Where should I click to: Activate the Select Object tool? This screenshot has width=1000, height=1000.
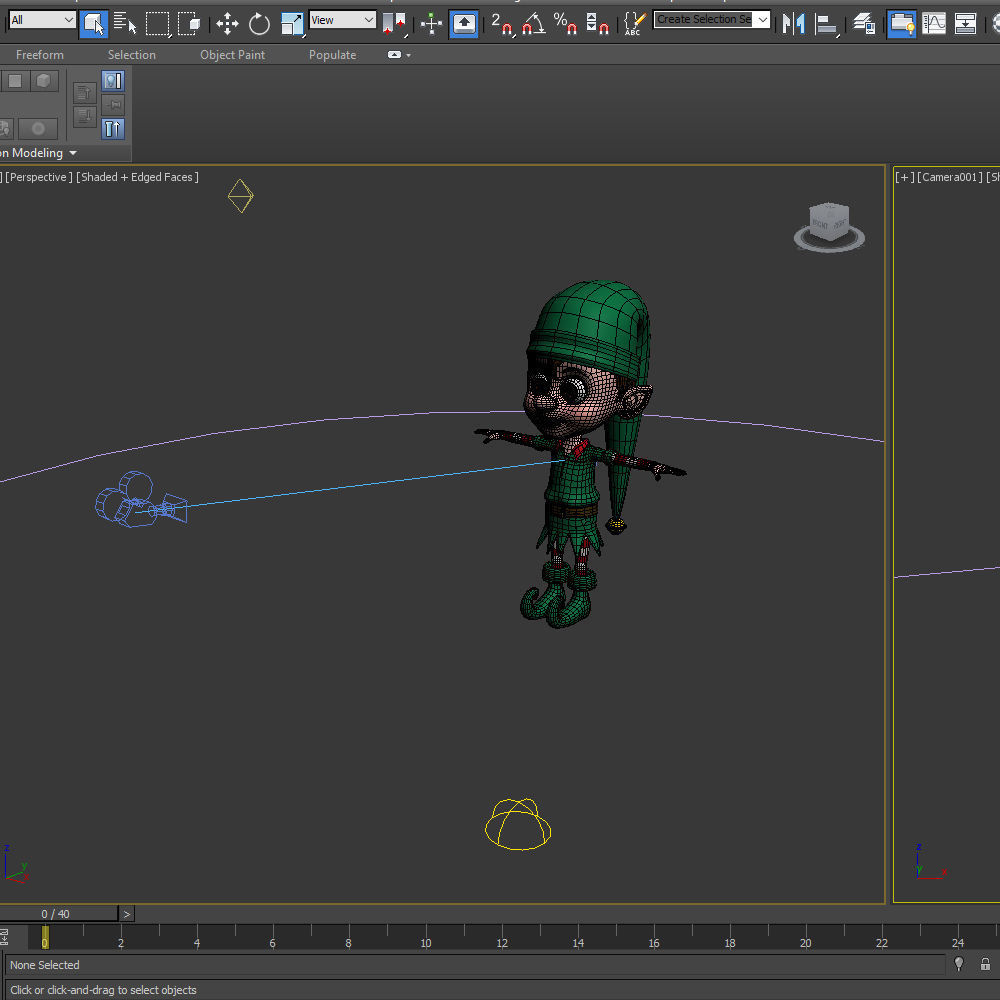[x=94, y=24]
